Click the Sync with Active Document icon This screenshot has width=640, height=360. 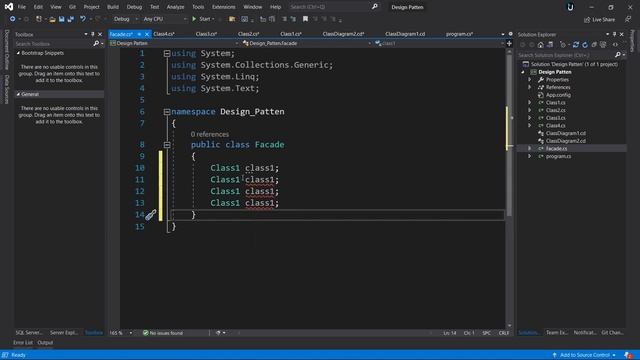coord(576,45)
